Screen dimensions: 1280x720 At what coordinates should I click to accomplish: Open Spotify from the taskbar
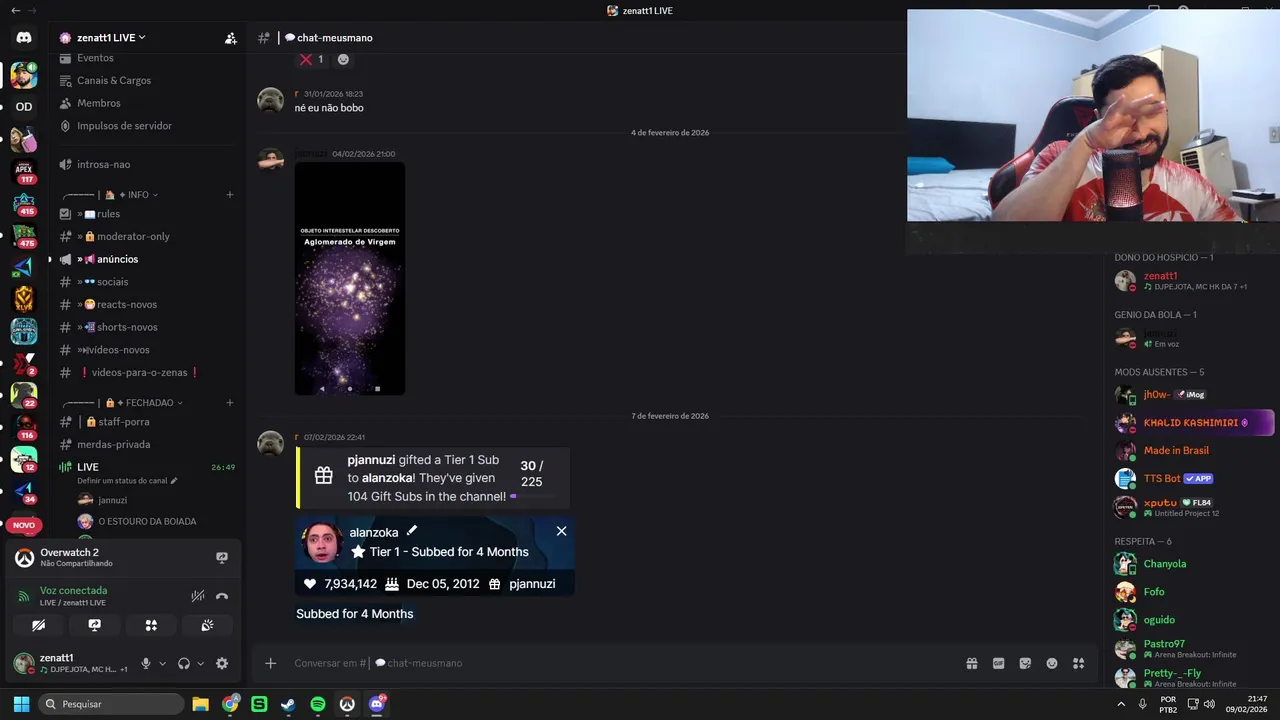(x=318, y=704)
